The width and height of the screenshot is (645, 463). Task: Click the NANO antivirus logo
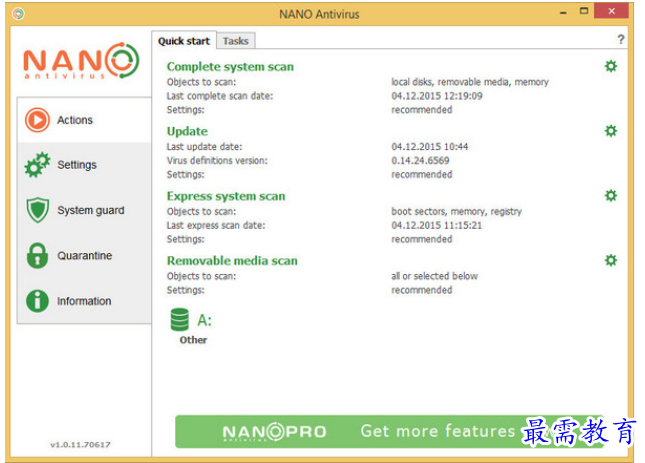point(81,60)
